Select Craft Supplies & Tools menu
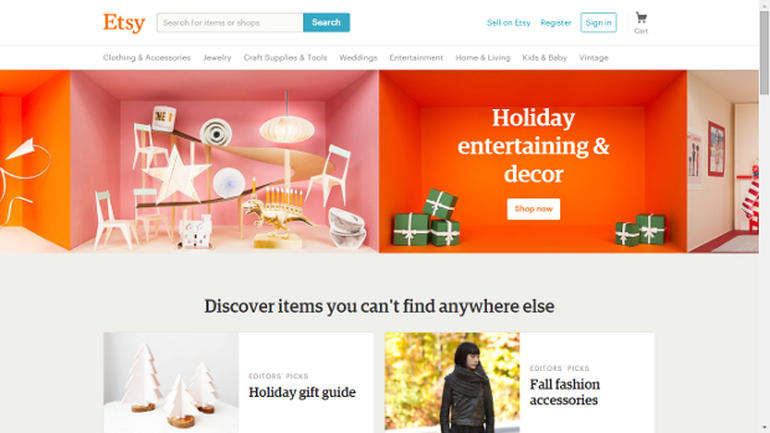770x433 pixels. (285, 57)
